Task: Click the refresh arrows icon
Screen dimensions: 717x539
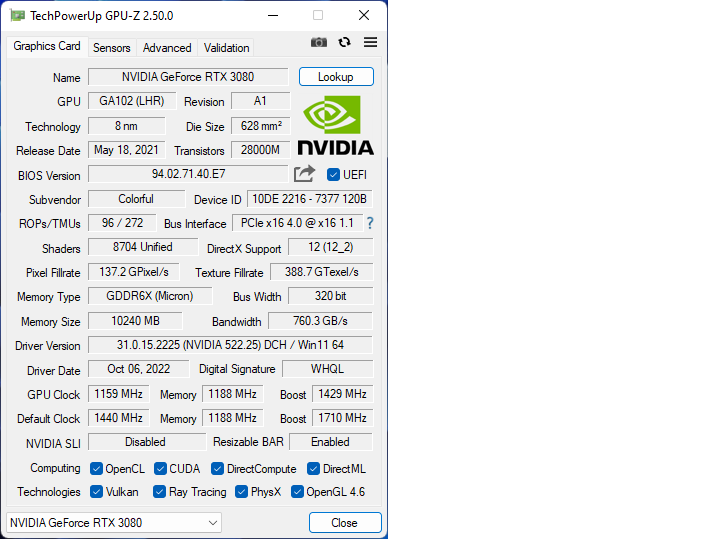Action: [x=344, y=43]
